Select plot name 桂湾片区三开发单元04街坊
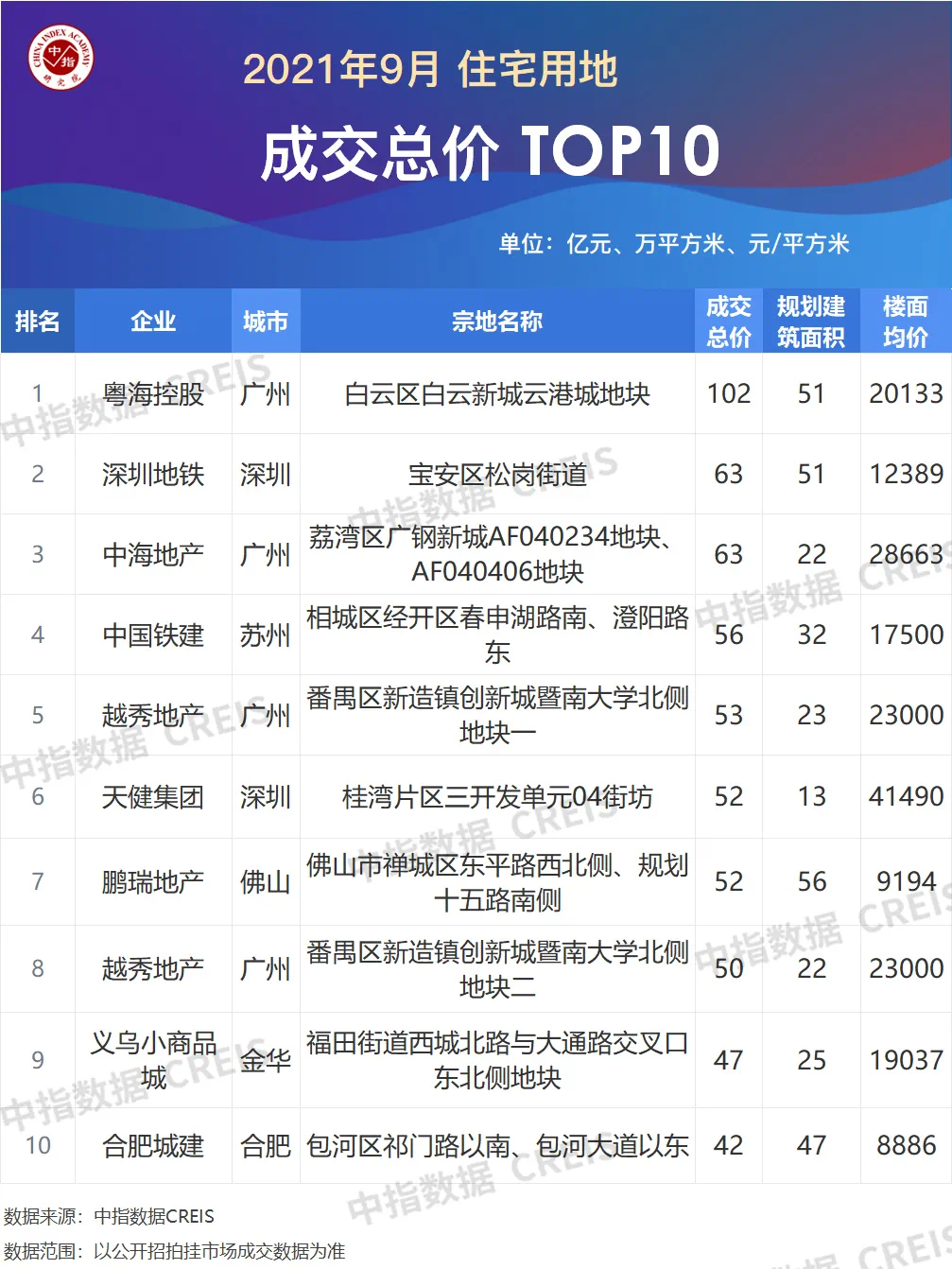This screenshot has height=1269, width=952. (x=497, y=797)
